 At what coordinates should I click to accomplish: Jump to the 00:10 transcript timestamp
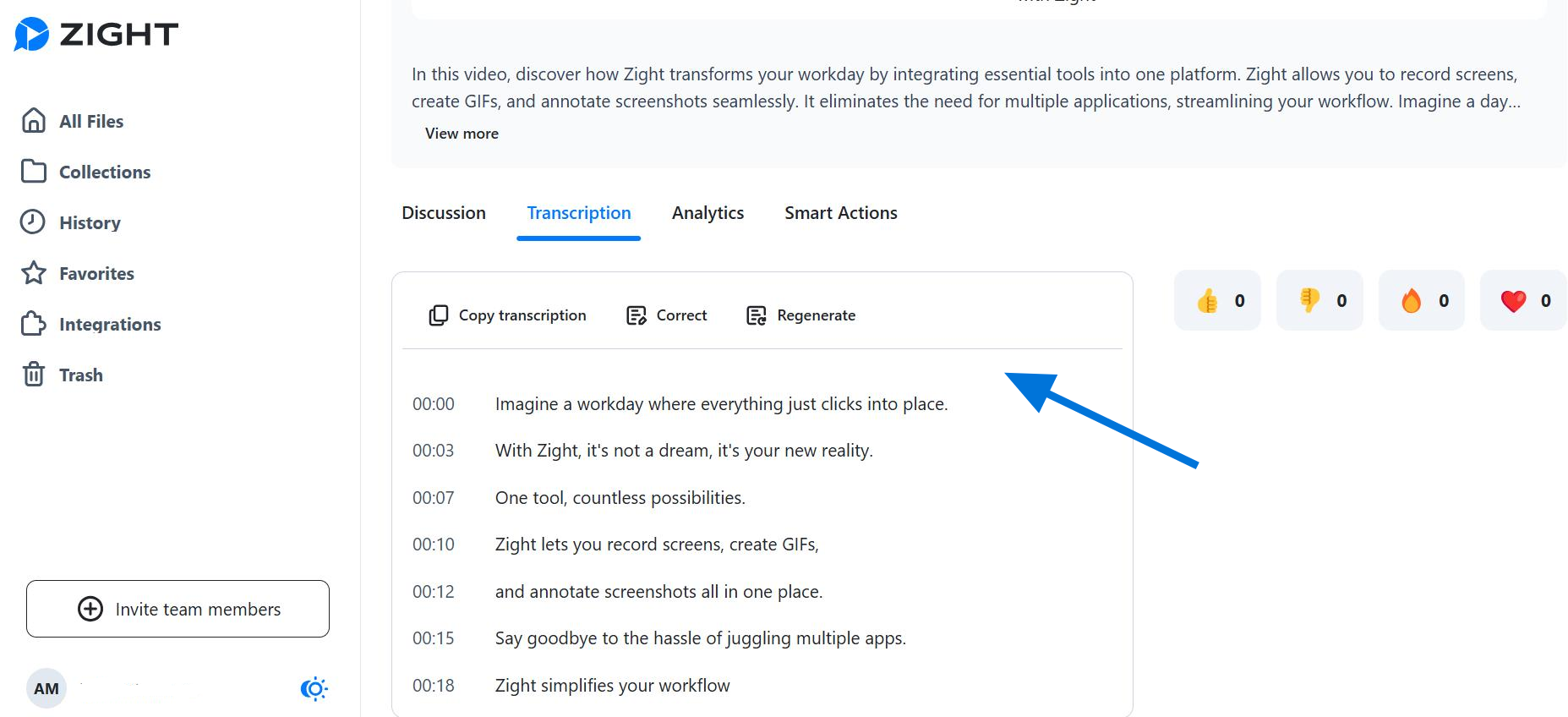tap(434, 545)
